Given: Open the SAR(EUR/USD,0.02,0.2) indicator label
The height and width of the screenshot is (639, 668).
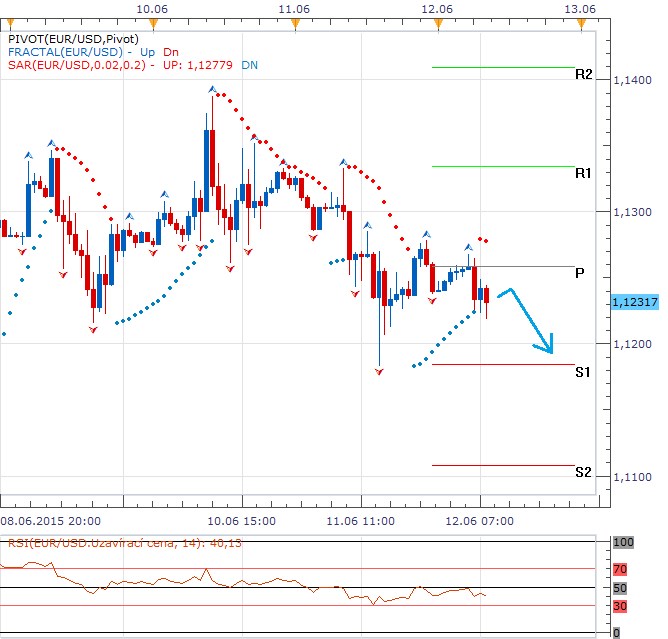Looking at the screenshot, I should [76, 64].
